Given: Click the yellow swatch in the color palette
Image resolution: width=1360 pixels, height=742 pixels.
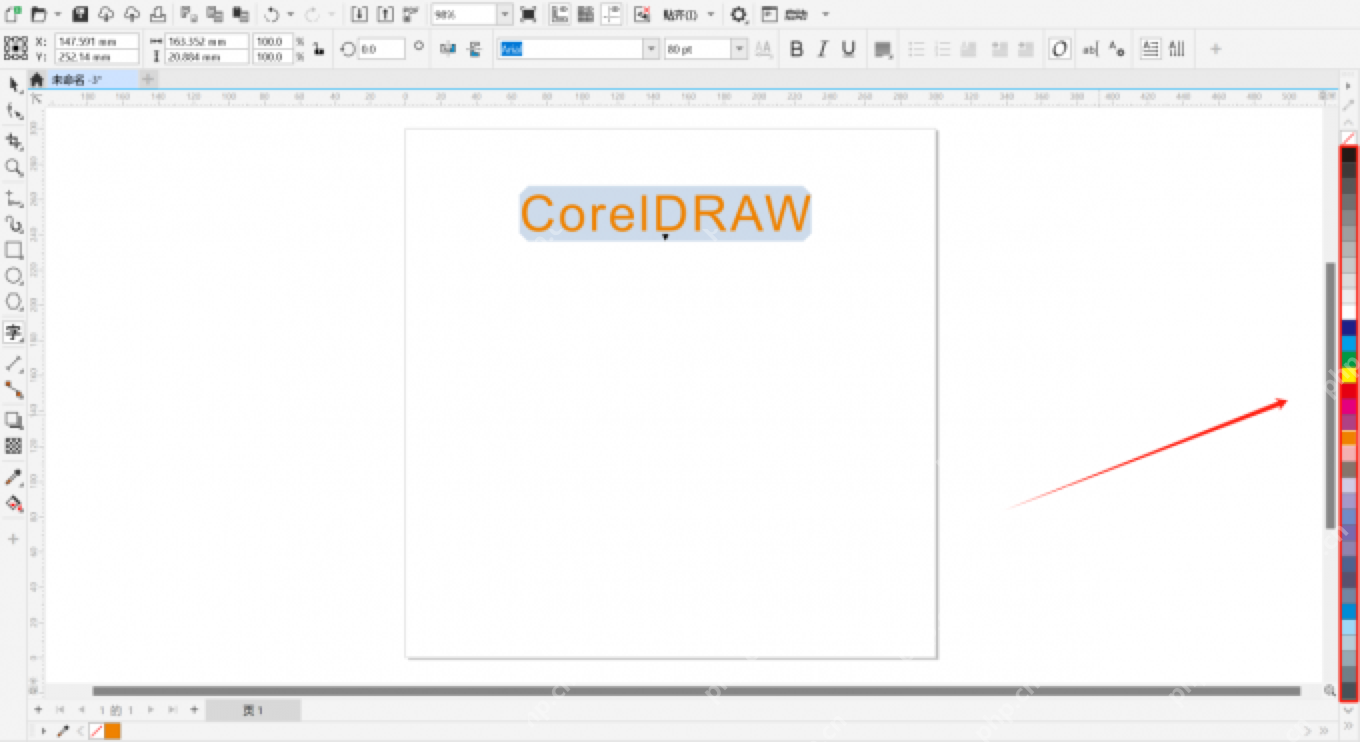Looking at the screenshot, I should pyautogui.click(x=1349, y=375).
